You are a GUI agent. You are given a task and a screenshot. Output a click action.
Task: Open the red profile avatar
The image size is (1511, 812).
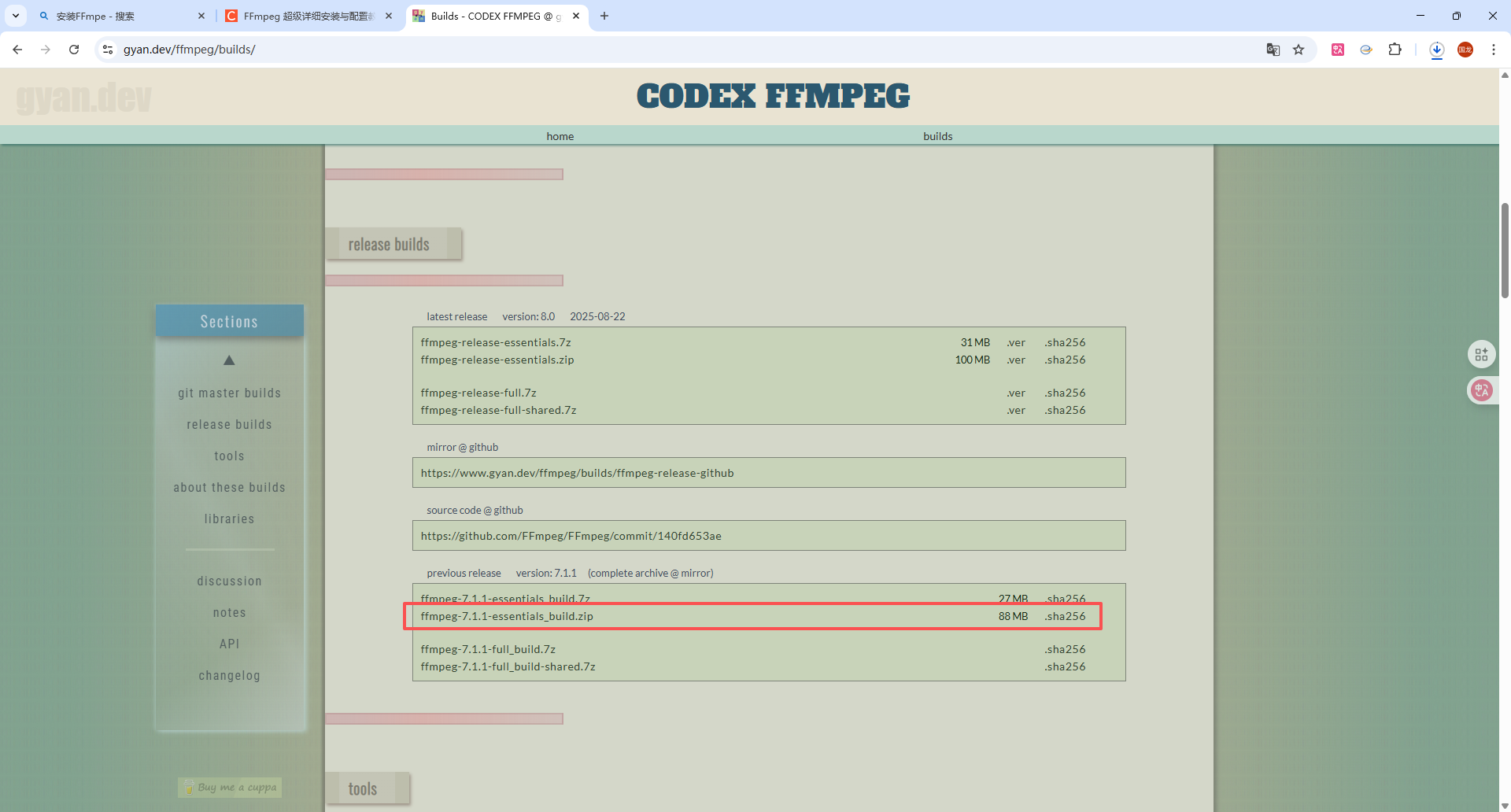pos(1465,50)
